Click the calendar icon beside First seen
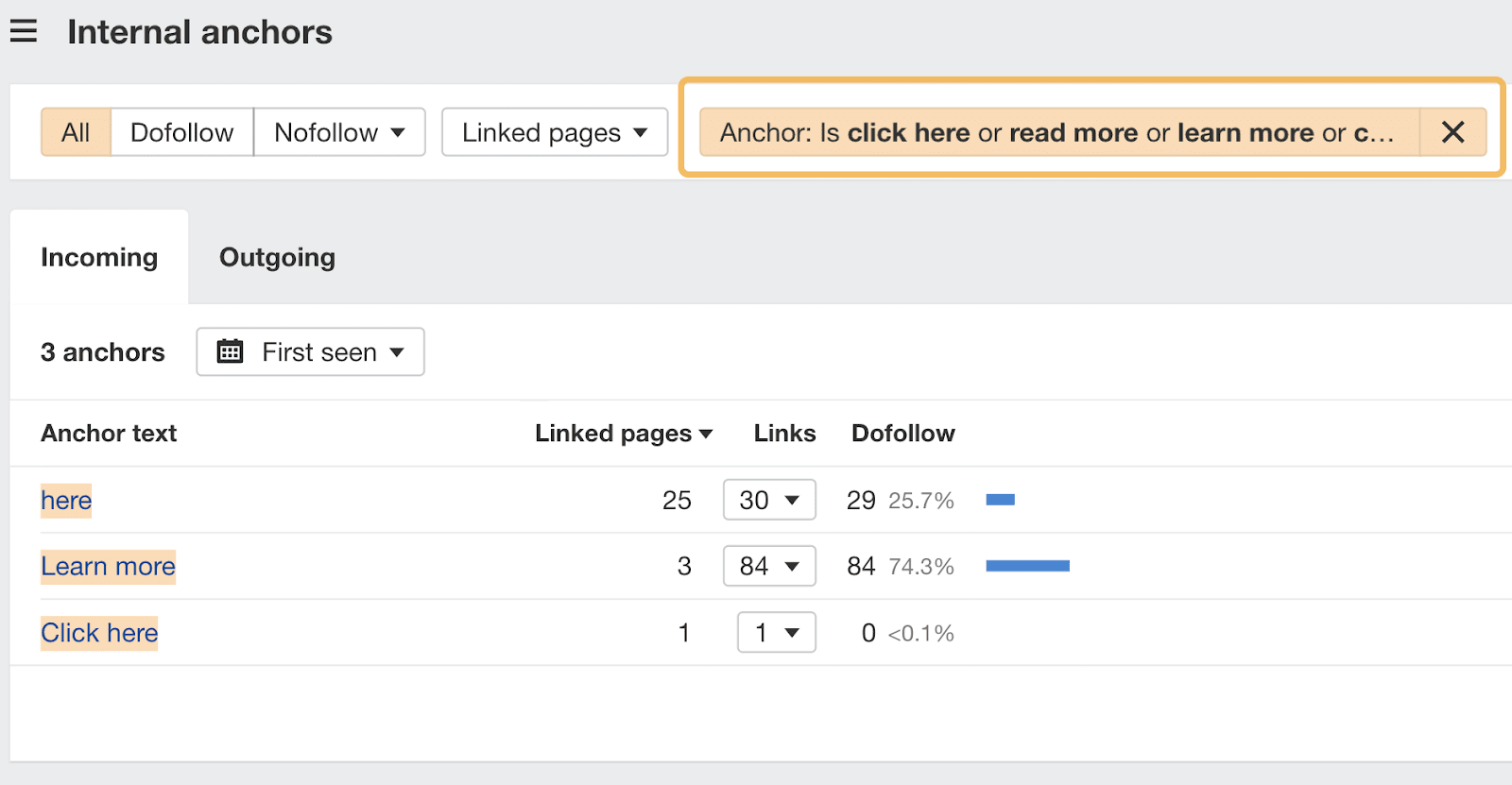Viewport: 1512px width, 785px height. pos(229,351)
